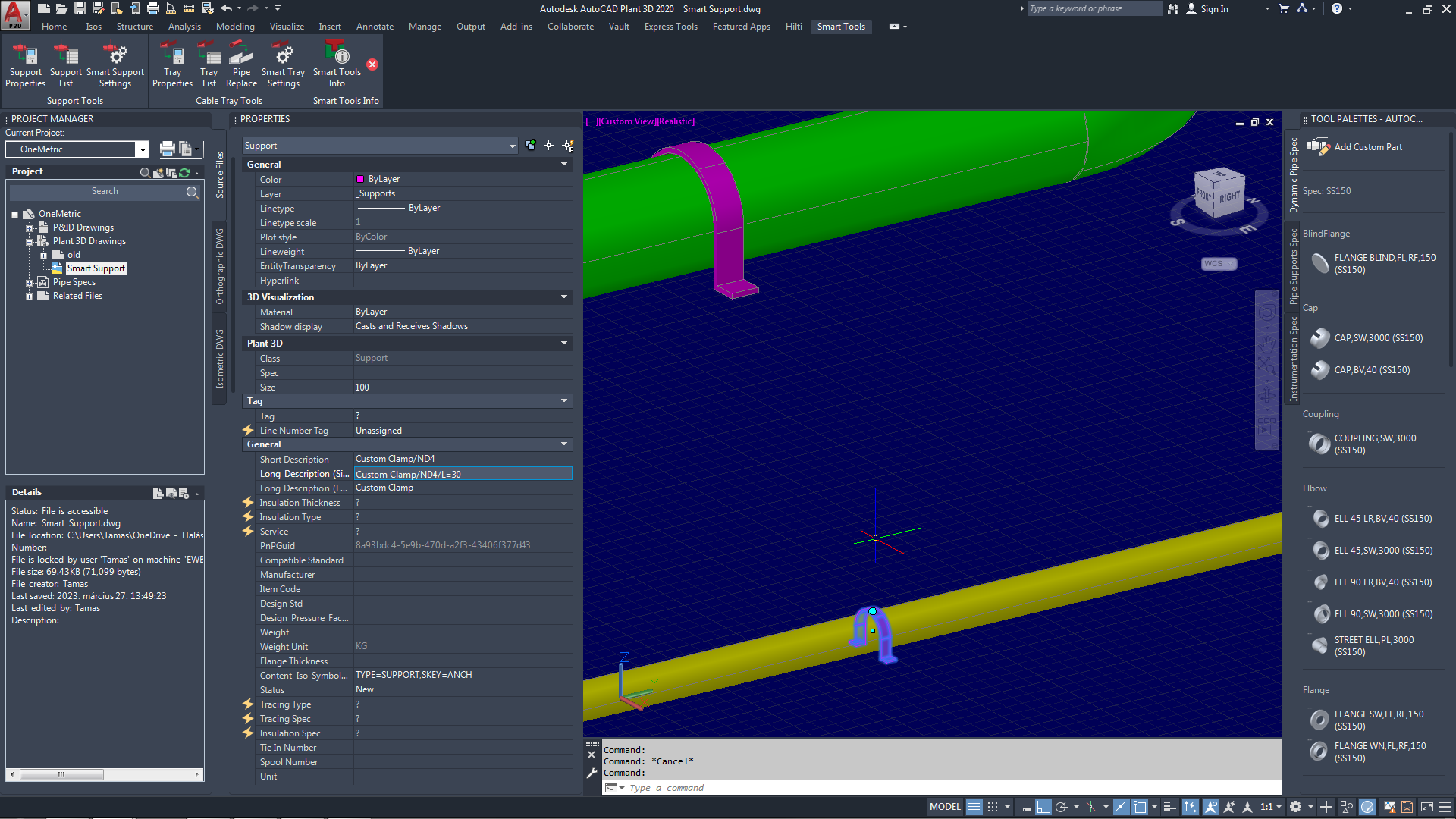Viewport: 1456px width, 819px height.
Task: Open Support Properties tool
Action: pyautogui.click(x=26, y=65)
